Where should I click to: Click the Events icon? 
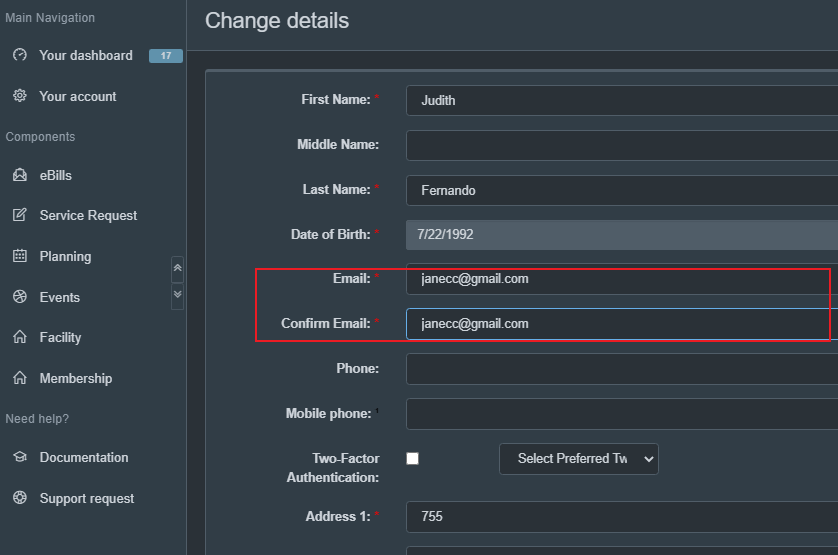tap(19, 297)
